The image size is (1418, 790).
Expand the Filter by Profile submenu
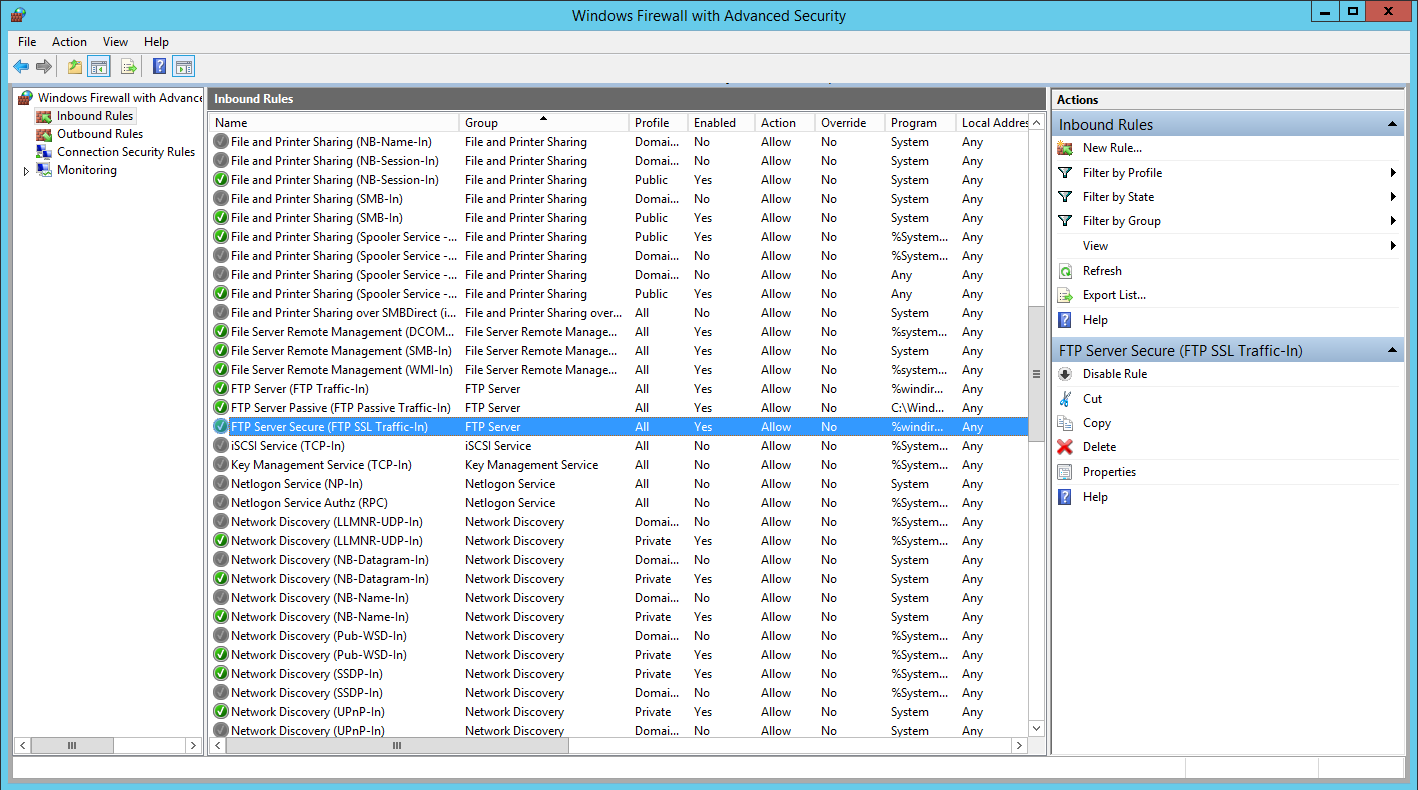point(1392,173)
